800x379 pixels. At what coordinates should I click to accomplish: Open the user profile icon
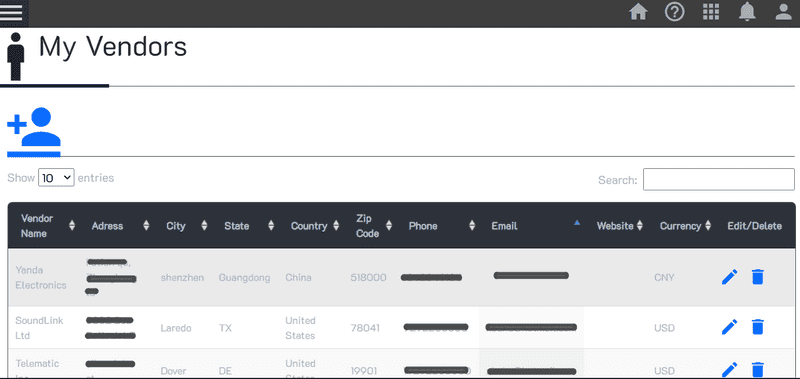click(783, 12)
